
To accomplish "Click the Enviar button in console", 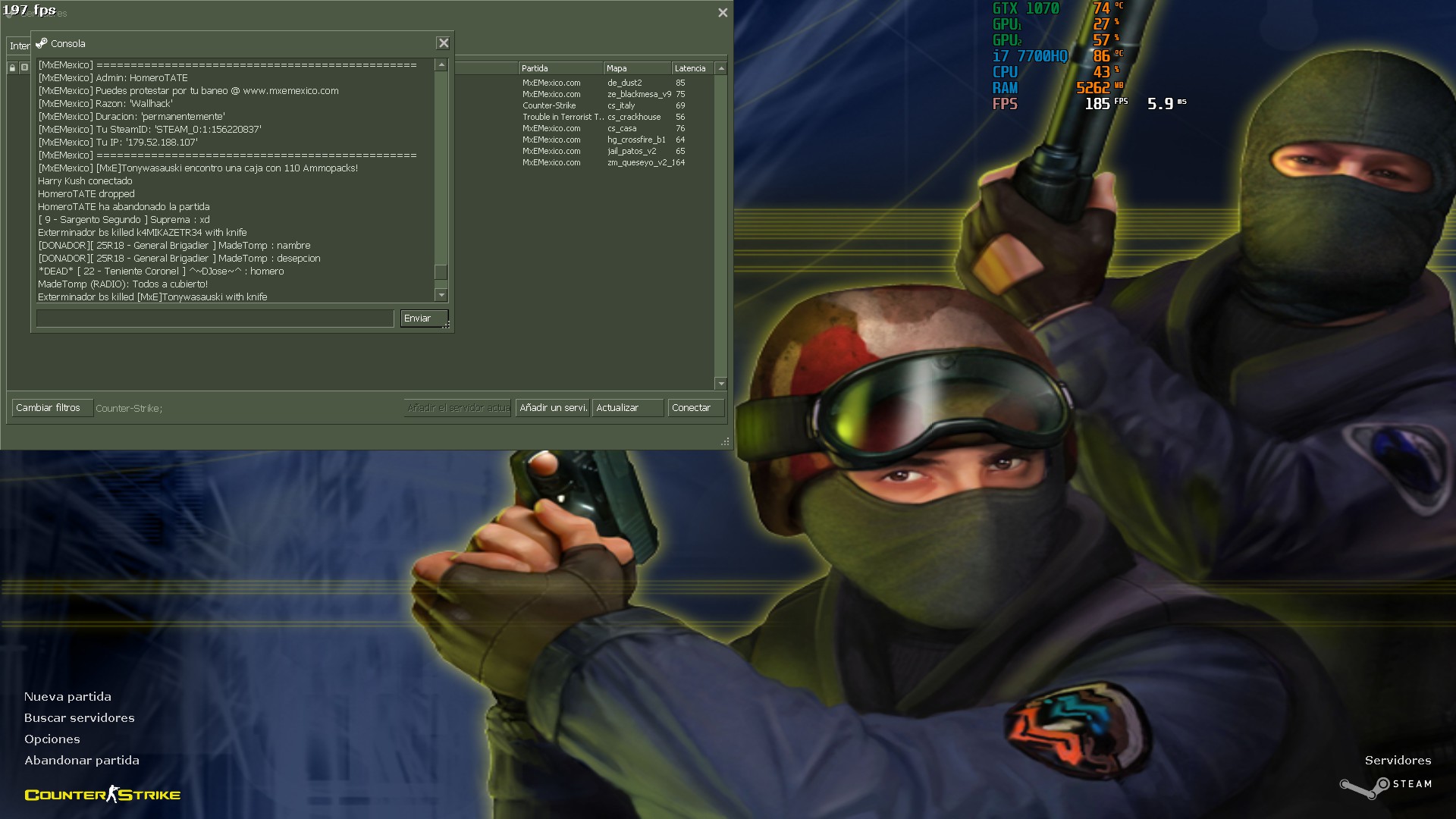I will click(x=424, y=318).
